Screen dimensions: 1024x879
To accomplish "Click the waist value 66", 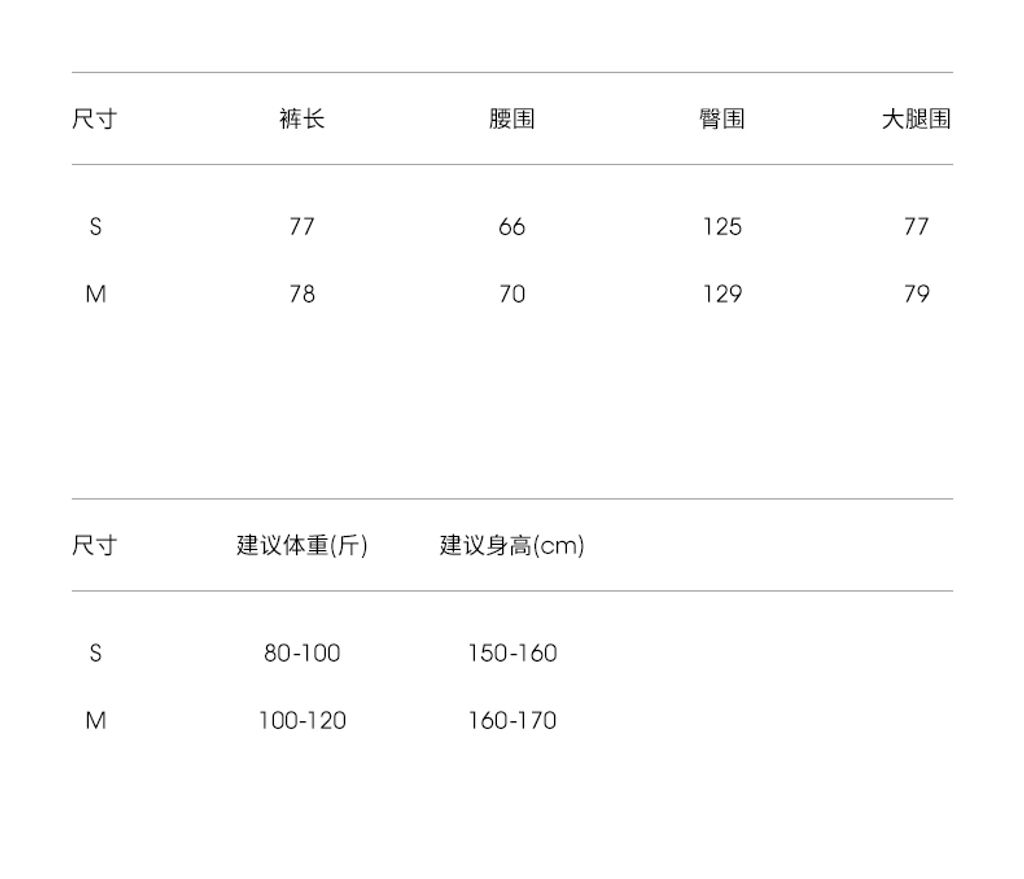I will (x=512, y=227).
